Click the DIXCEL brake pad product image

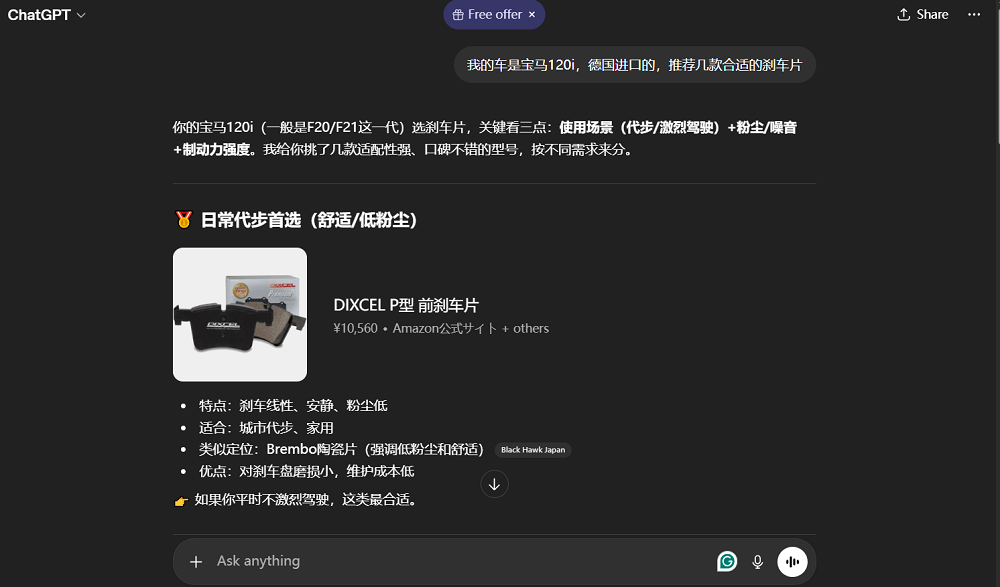tap(239, 314)
